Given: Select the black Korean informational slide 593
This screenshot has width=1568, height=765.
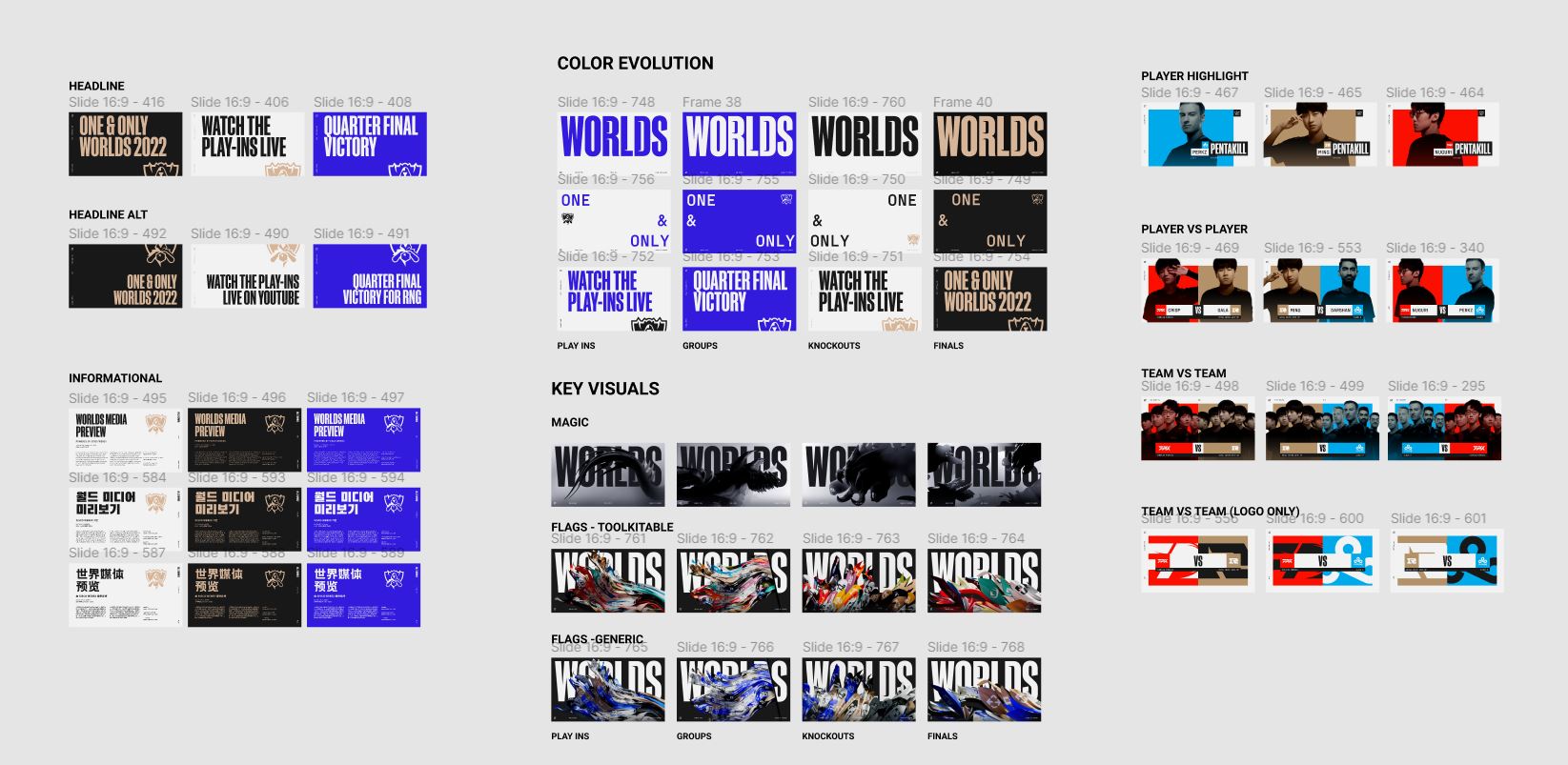Looking at the screenshot, I should point(244,519).
